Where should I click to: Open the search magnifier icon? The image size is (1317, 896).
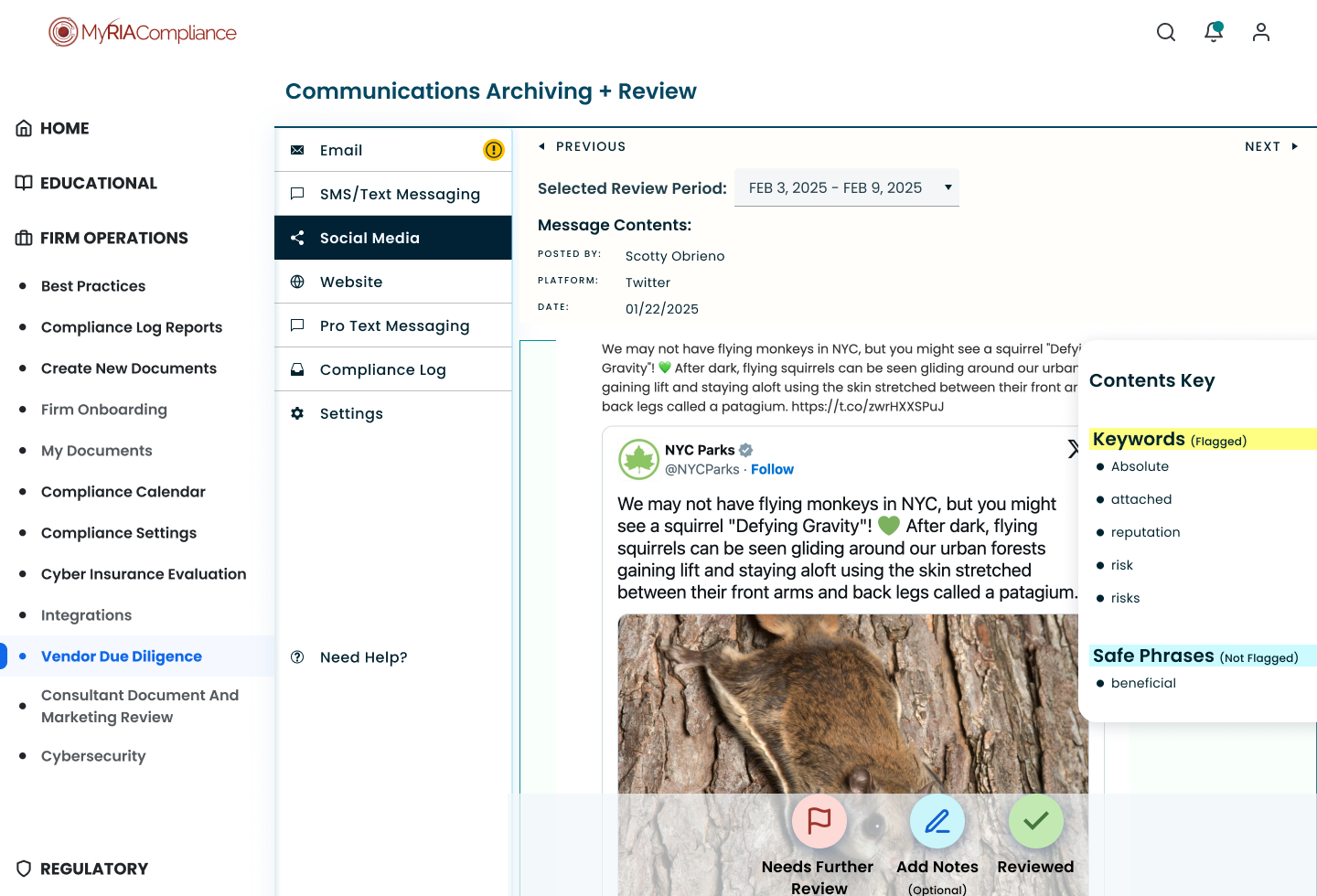coord(1166,33)
